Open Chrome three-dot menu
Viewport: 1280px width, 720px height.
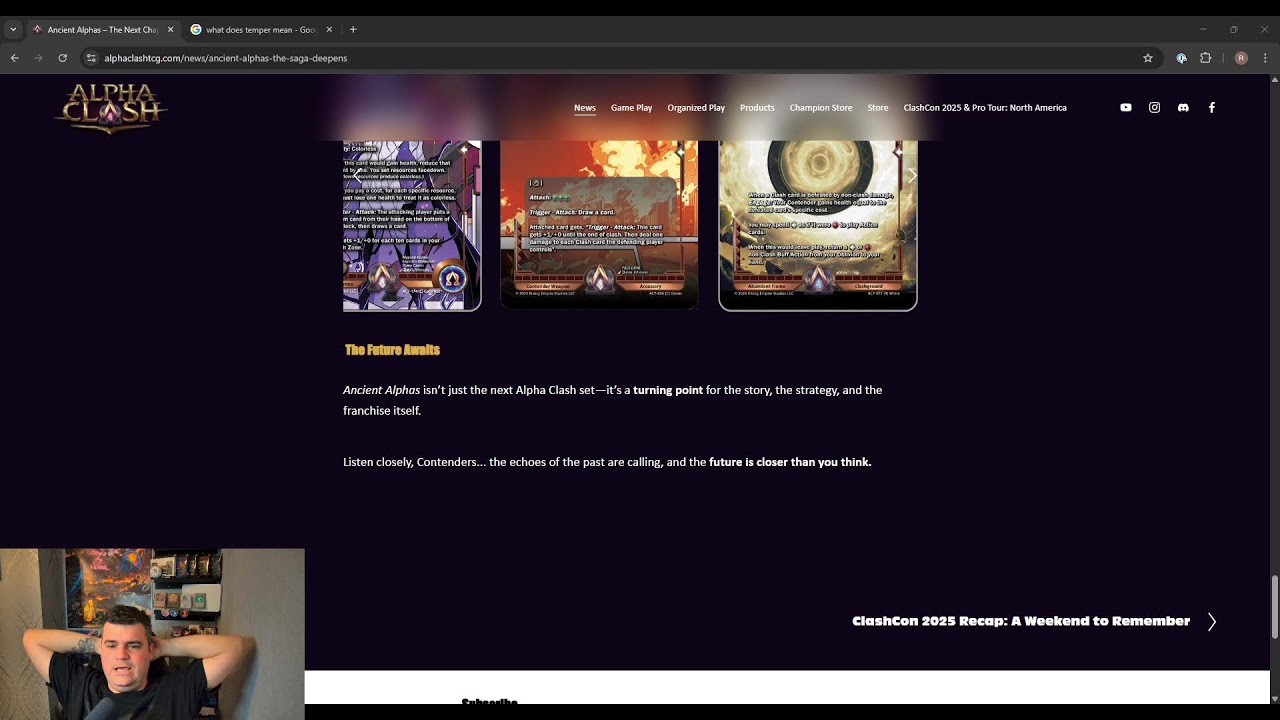click(x=1265, y=58)
